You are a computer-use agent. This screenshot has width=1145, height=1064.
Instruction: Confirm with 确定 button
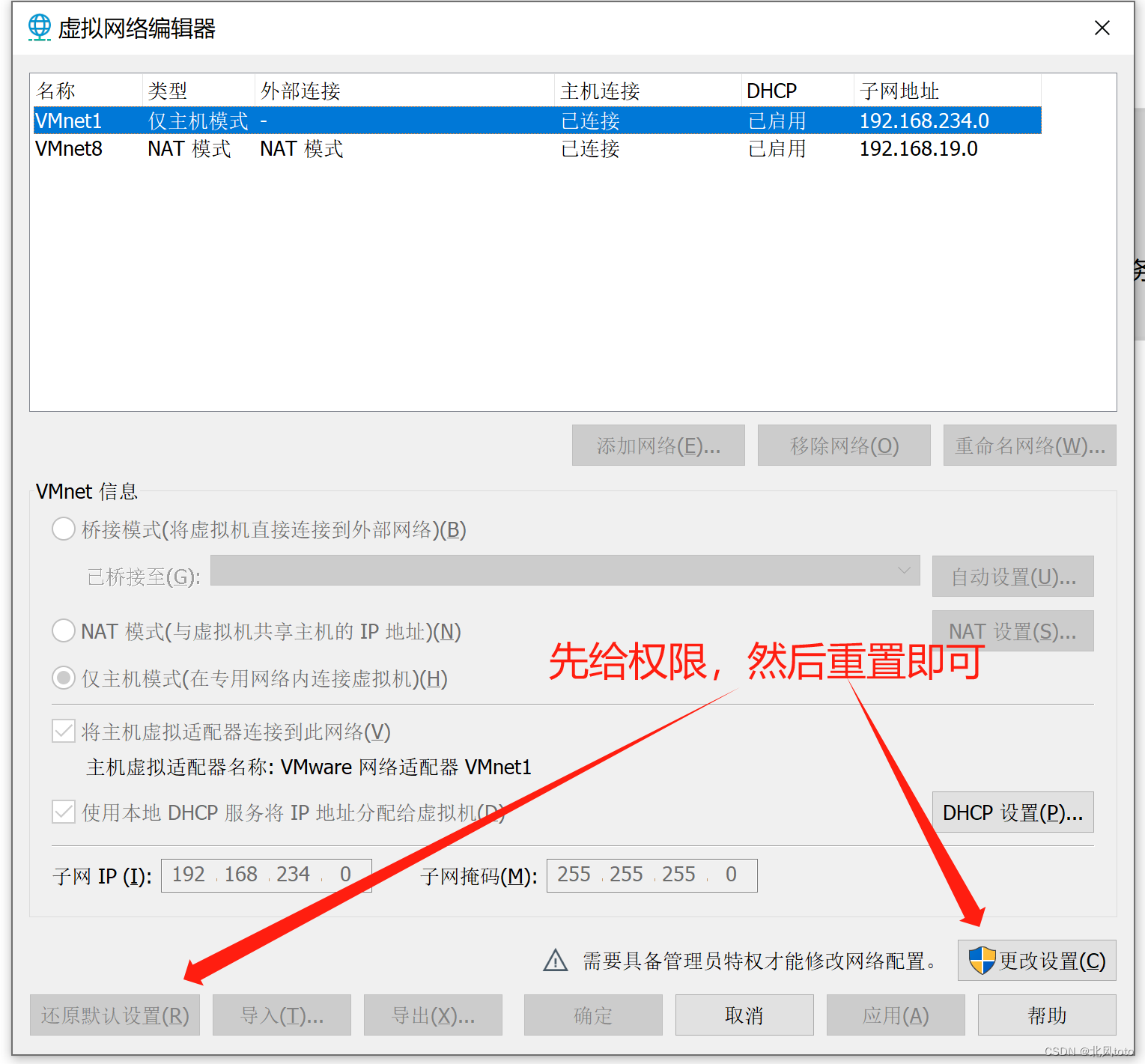click(x=593, y=1015)
